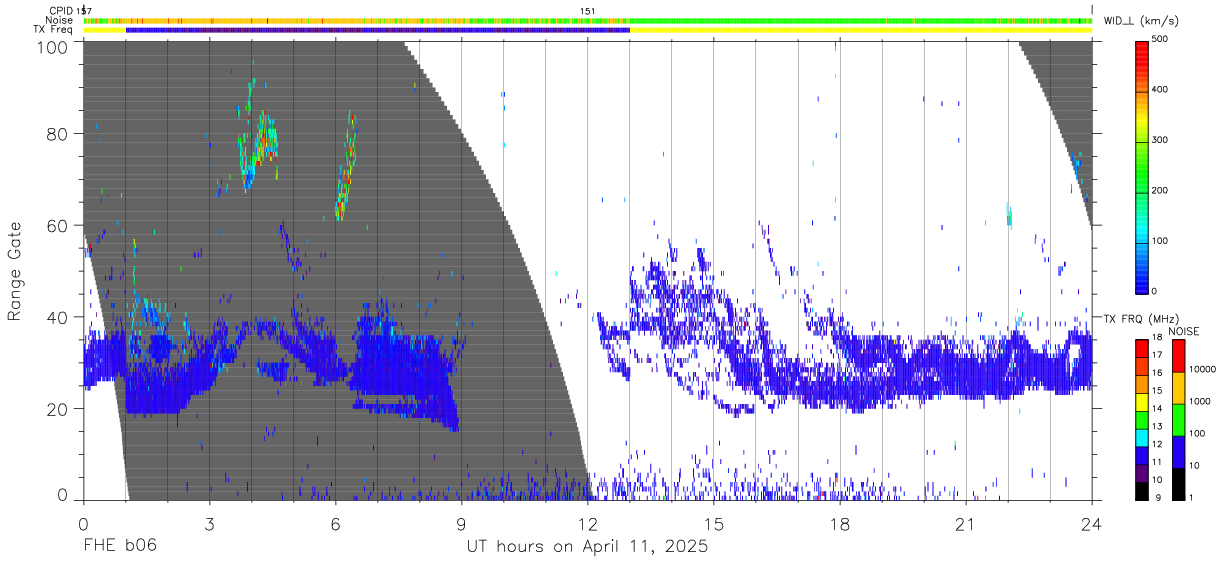Click the '12' tick on the TX frequency scale
This screenshot has height=567, width=1228.
point(1159,445)
